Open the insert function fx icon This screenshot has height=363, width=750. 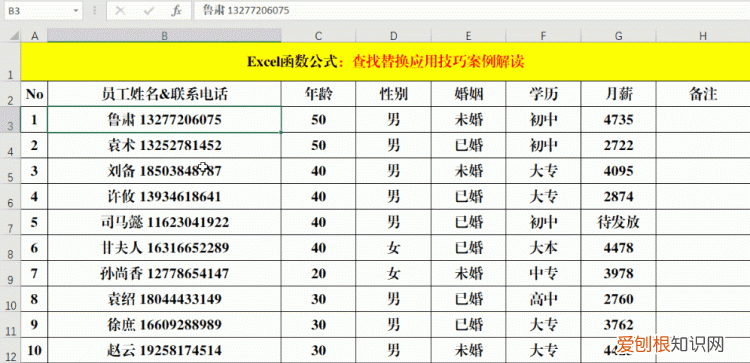click(176, 11)
